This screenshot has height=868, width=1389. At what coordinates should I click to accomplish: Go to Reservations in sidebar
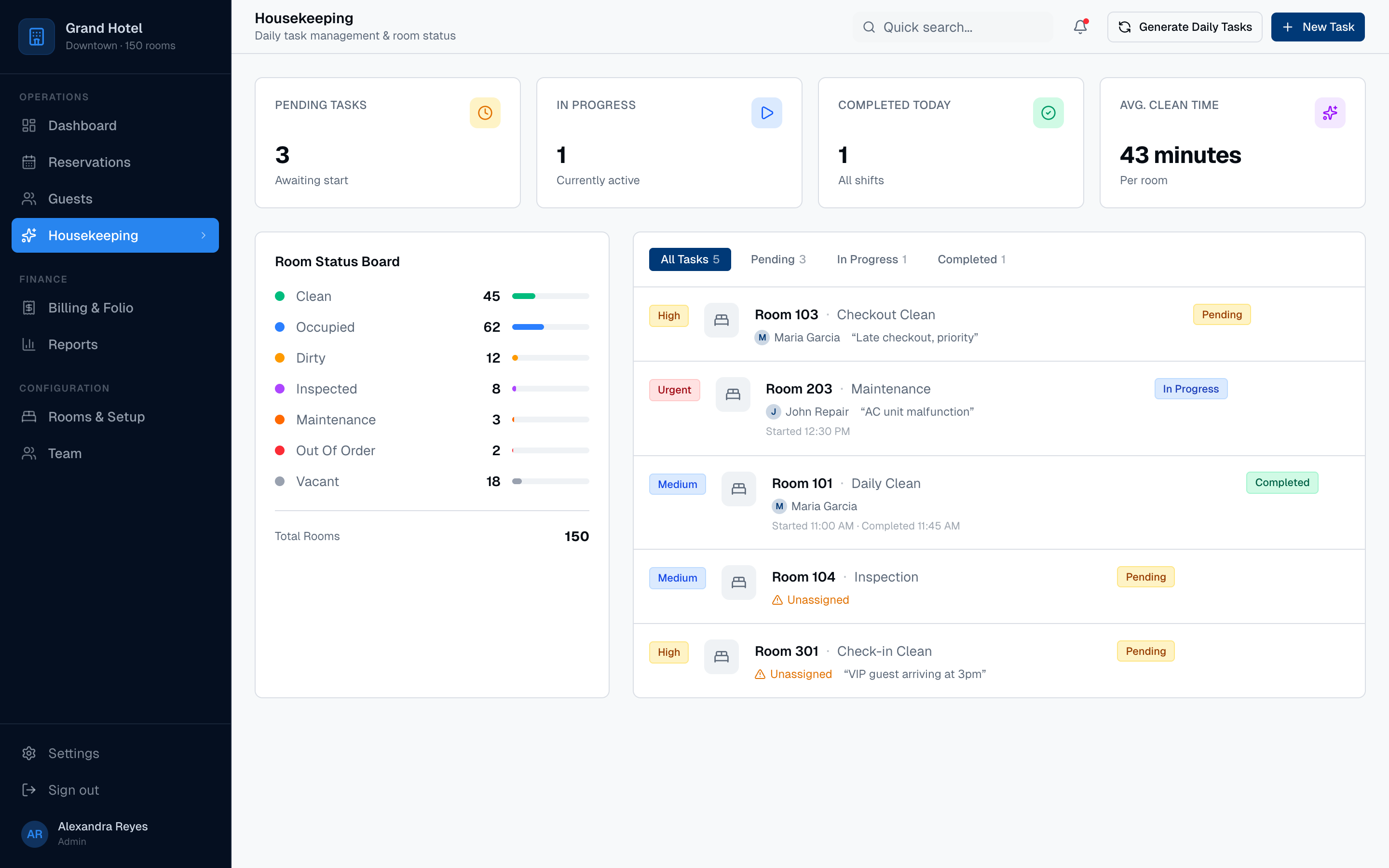(115, 162)
